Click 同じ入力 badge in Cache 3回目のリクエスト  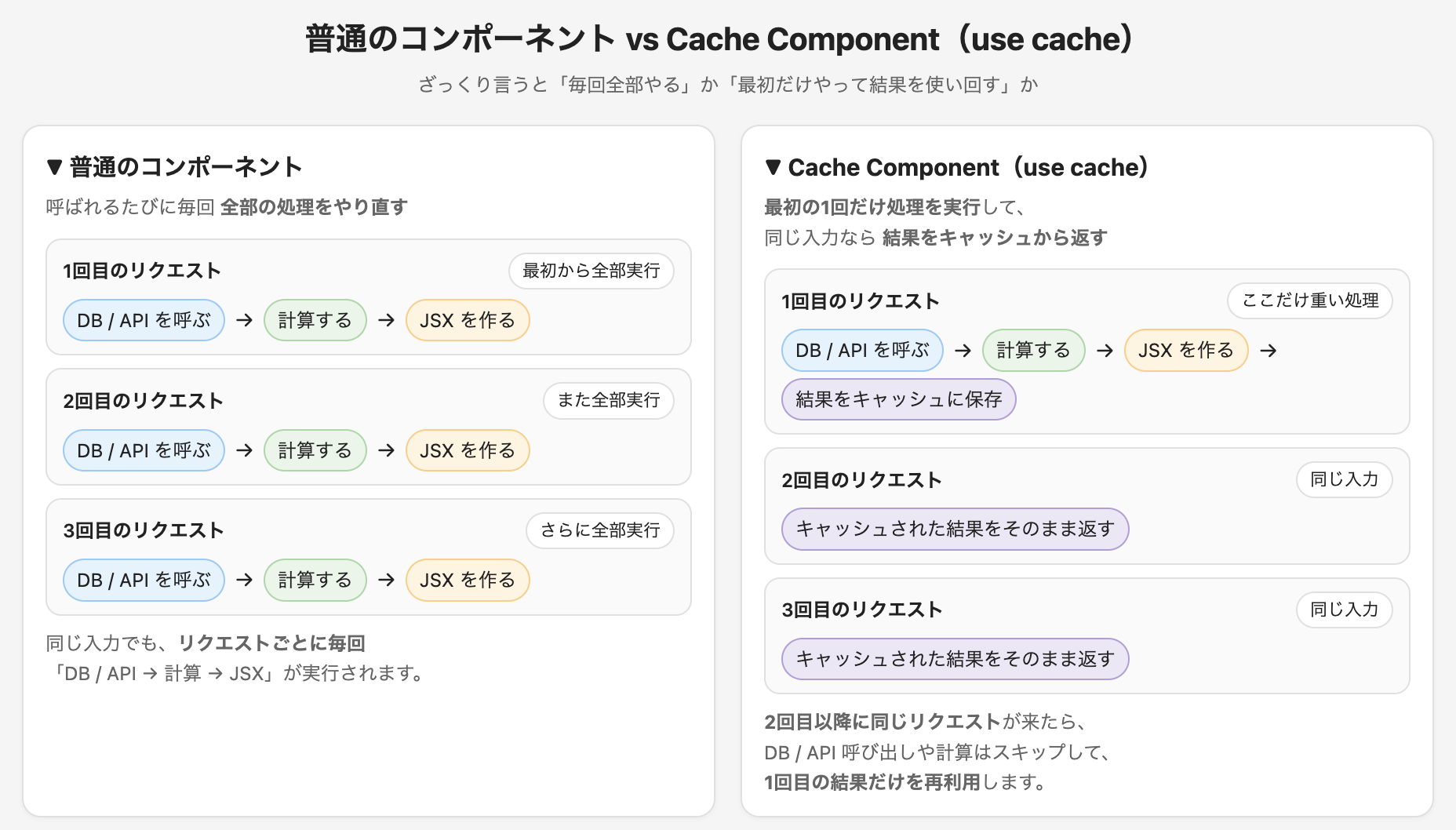pos(1344,610)
